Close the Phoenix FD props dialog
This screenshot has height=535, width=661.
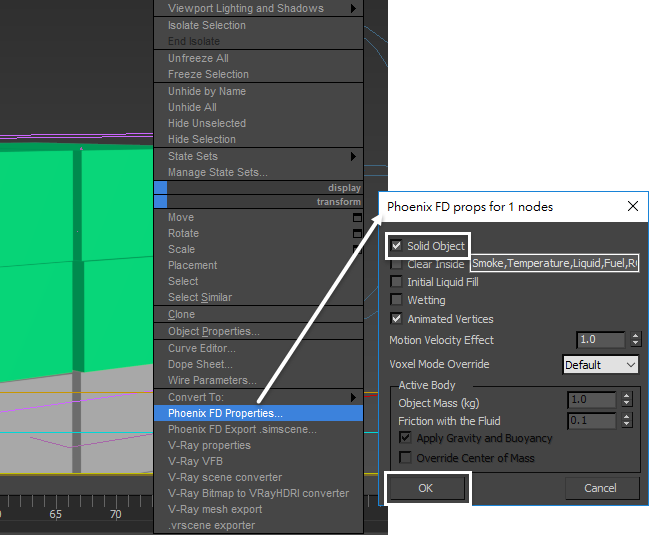point(632,206)
